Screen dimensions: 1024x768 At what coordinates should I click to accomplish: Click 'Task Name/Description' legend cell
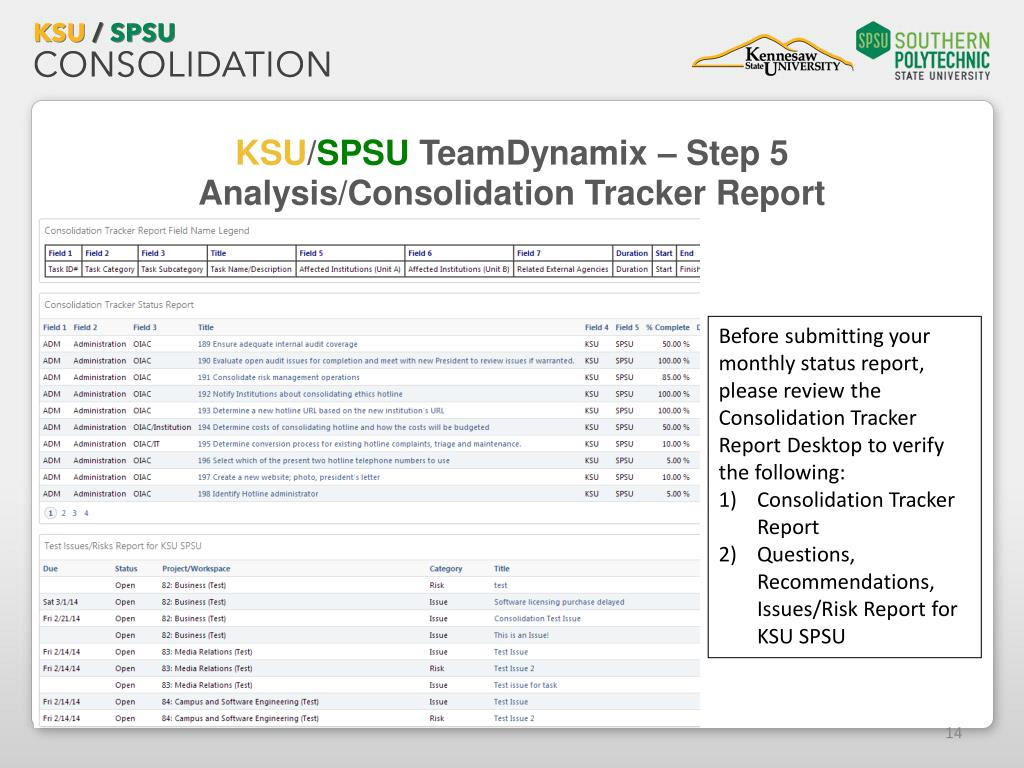click(251, 269)
